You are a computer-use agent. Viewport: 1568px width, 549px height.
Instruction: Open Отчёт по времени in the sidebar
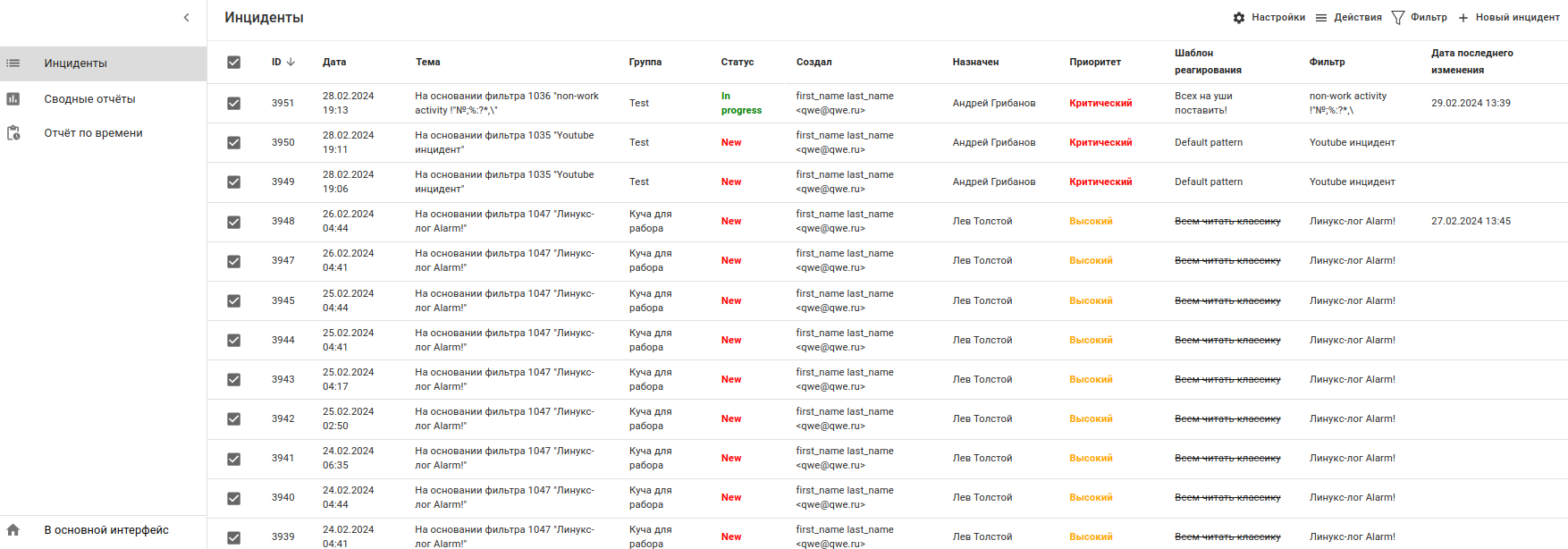94,133
